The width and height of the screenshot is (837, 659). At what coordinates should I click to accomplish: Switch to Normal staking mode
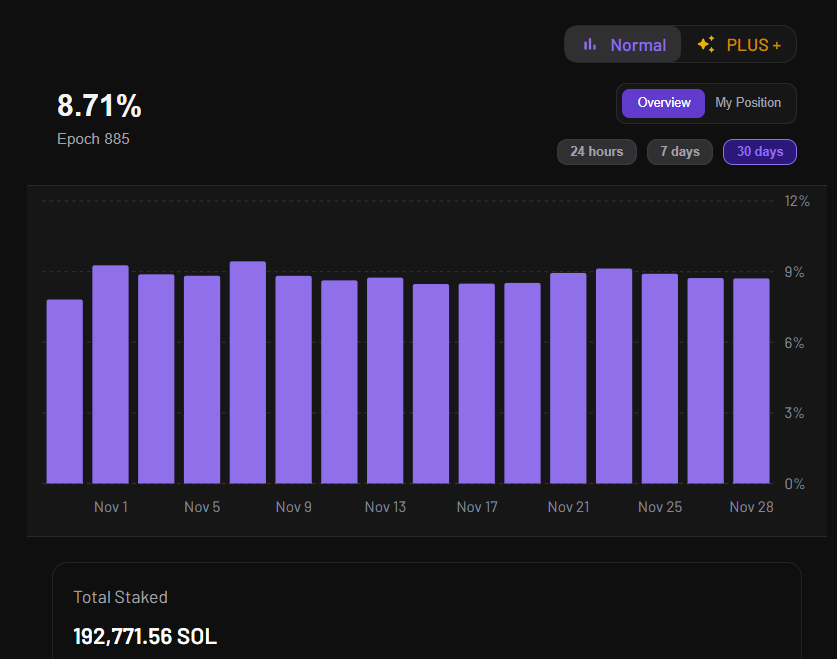pyautogui.click(x=624, y=45)
